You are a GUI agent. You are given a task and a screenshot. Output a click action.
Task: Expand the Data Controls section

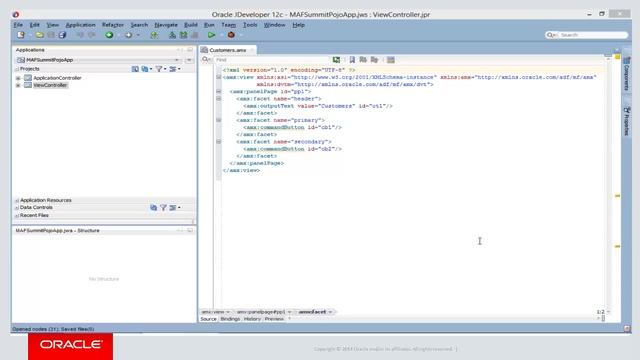[x=17, y=208]
